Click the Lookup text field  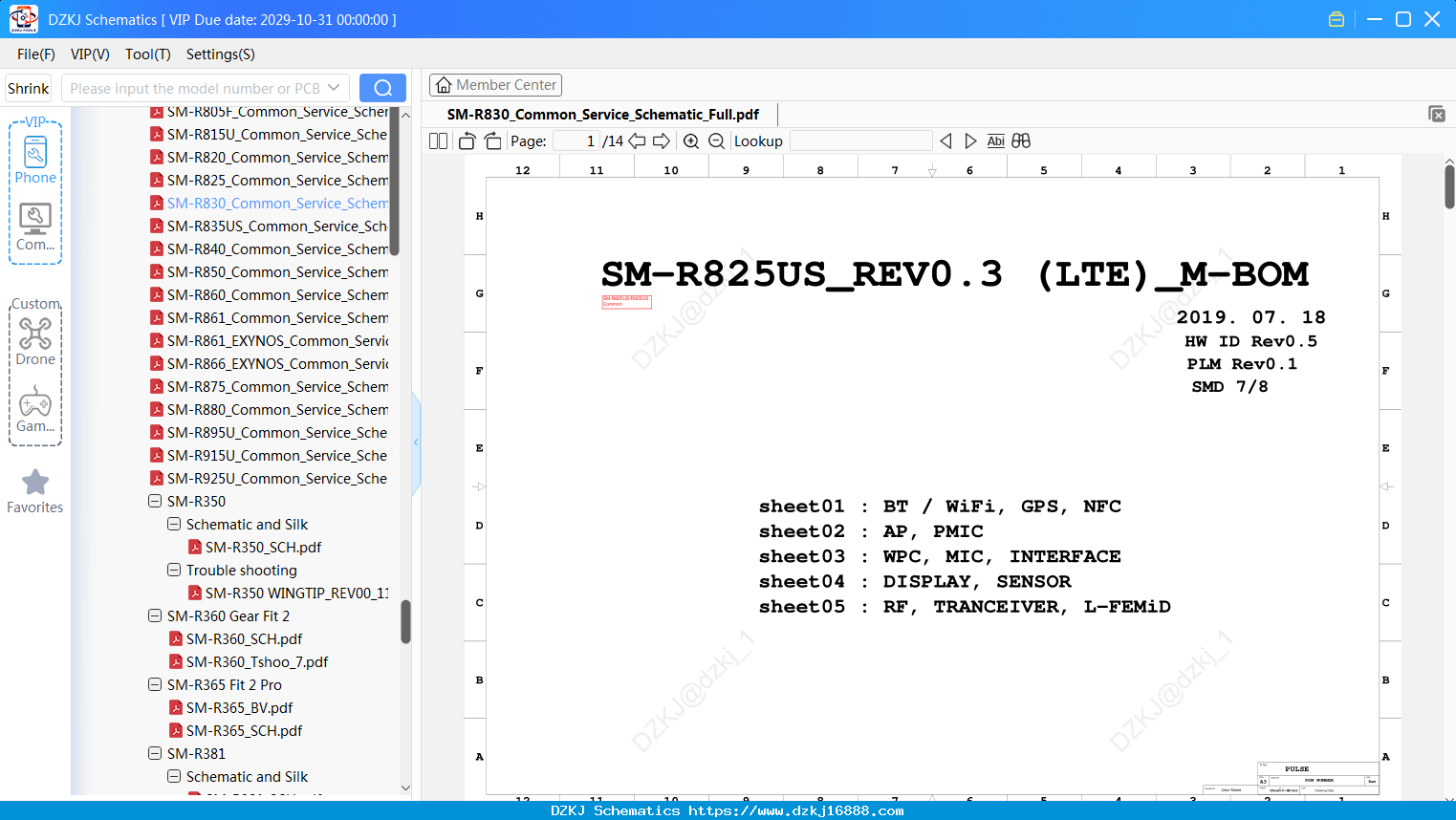point(861,141)
